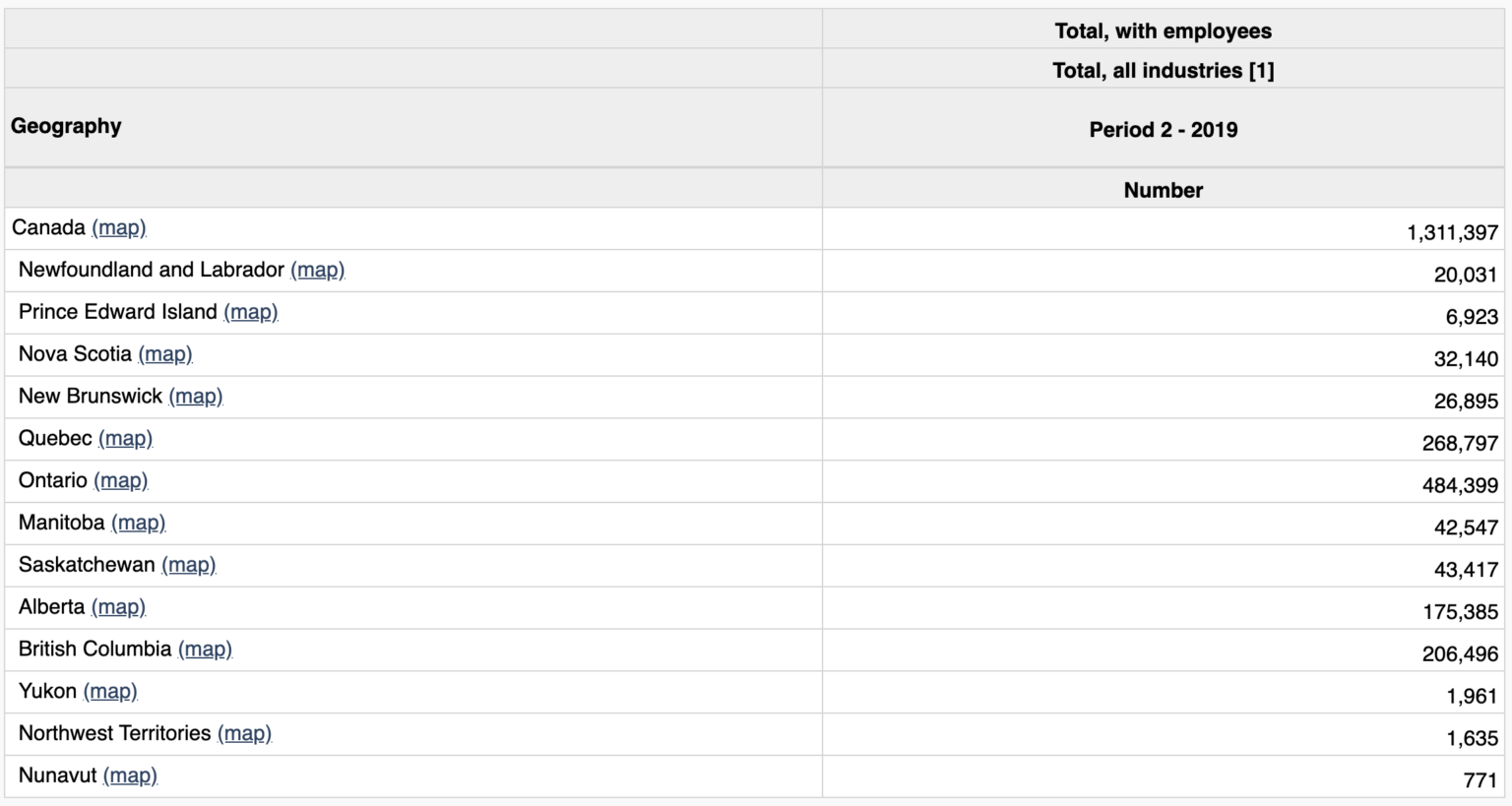The width and height of the screenshot is (1512, 806).
Task: Follow the Northwest Territories map link
Action: tap(244, 734)
